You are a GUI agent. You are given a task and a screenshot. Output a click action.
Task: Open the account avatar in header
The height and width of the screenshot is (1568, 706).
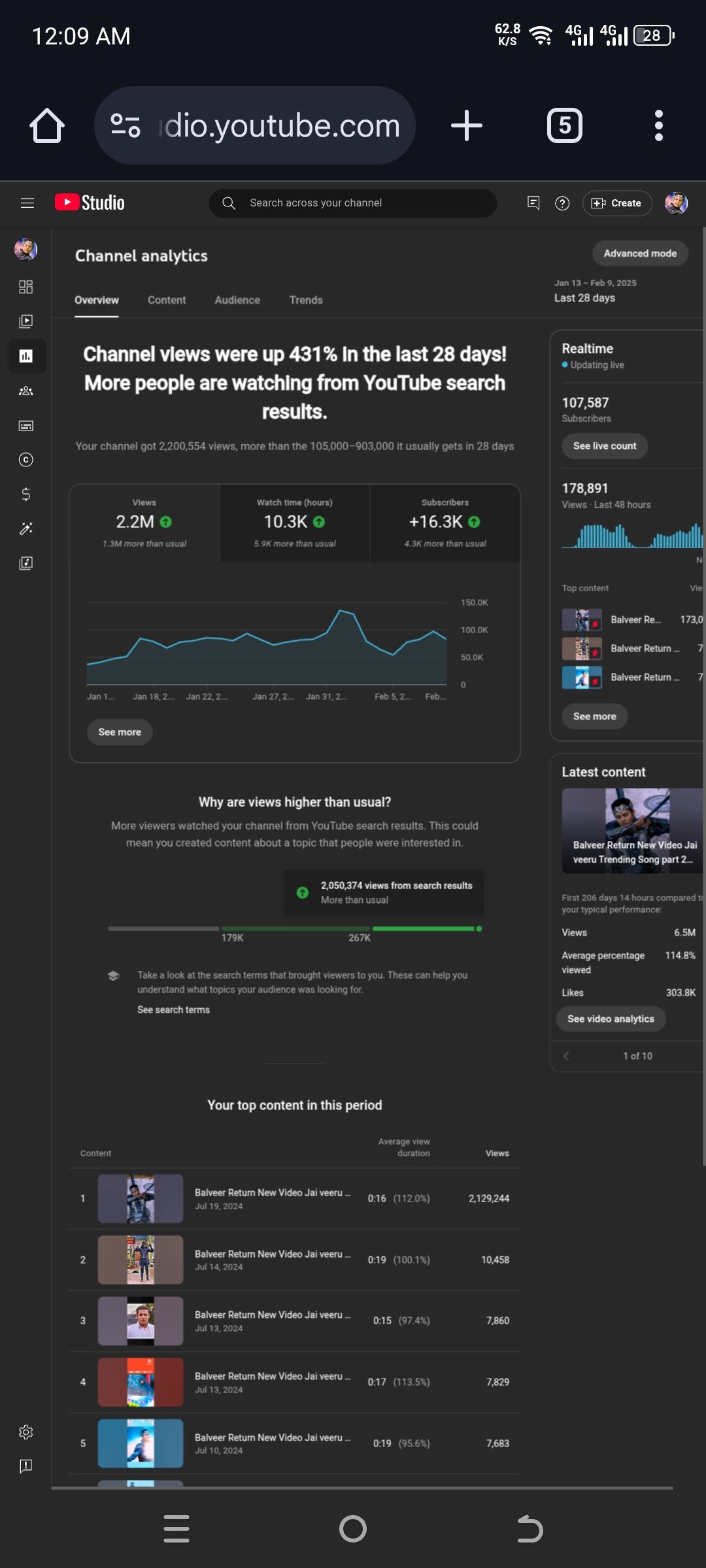(x=677, y=203)
